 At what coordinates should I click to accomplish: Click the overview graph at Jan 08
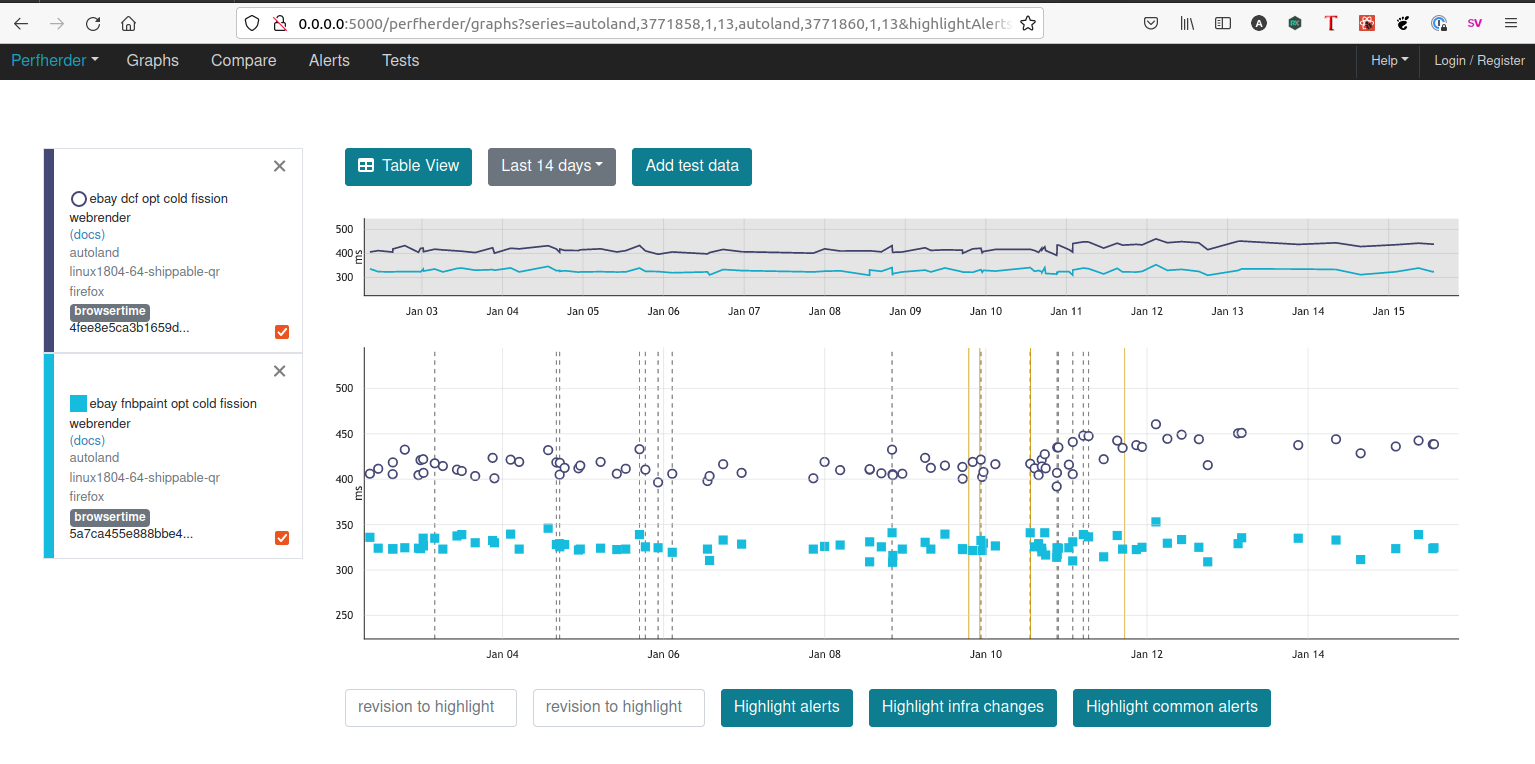[x=824, y=258]
